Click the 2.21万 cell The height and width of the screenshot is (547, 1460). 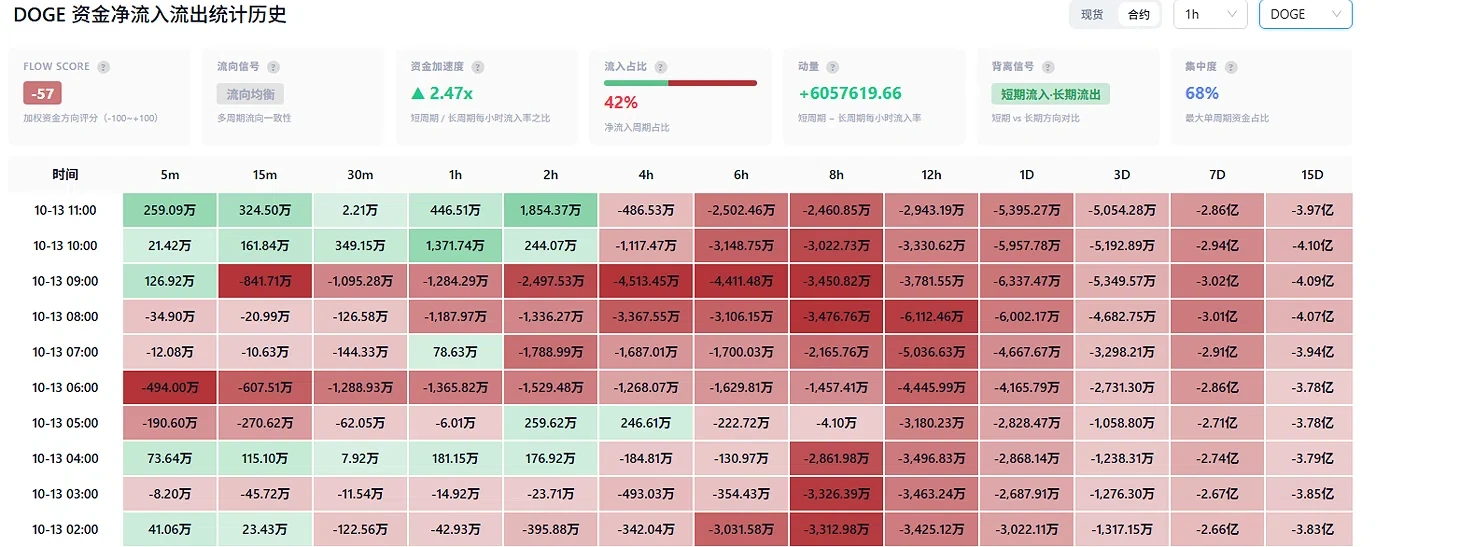click(x=360, y=210)
